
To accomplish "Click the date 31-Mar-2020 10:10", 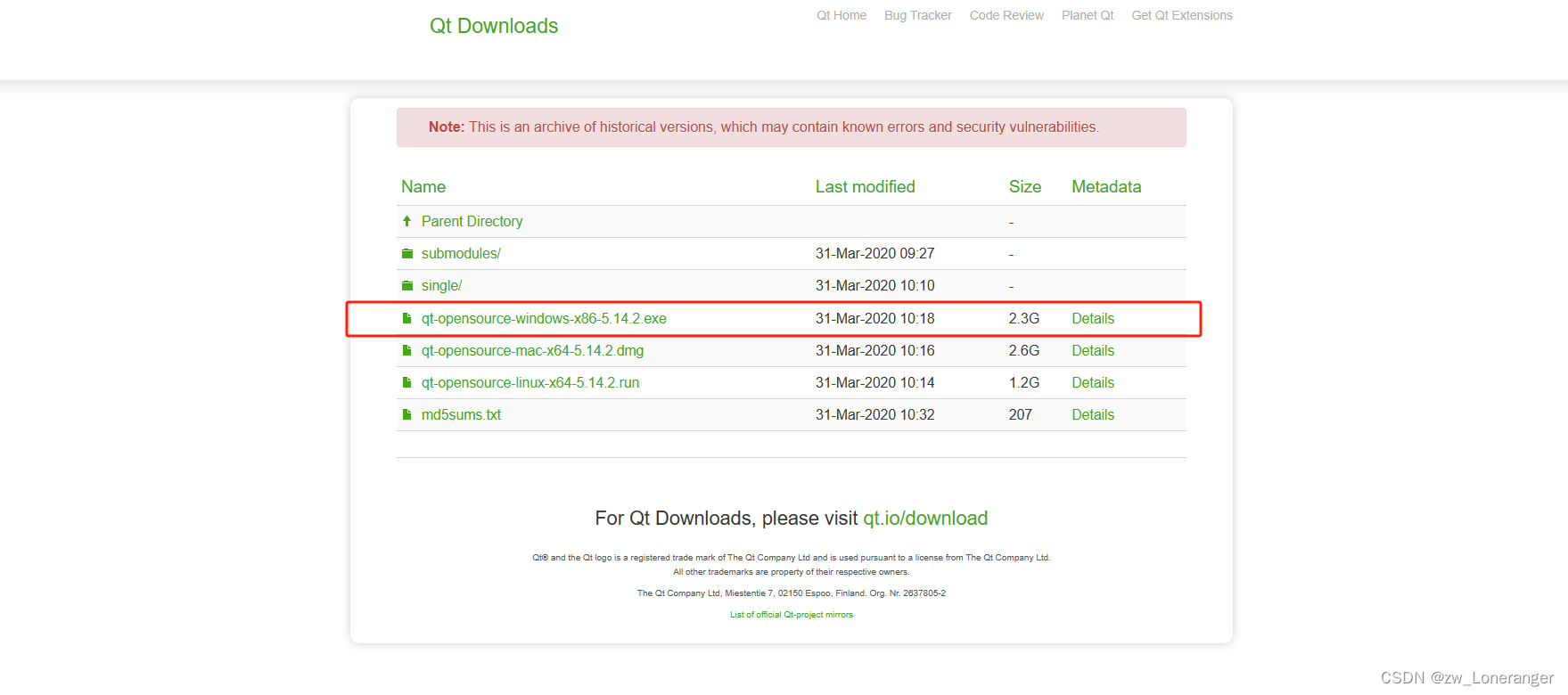I will click(x=875, y=286).
